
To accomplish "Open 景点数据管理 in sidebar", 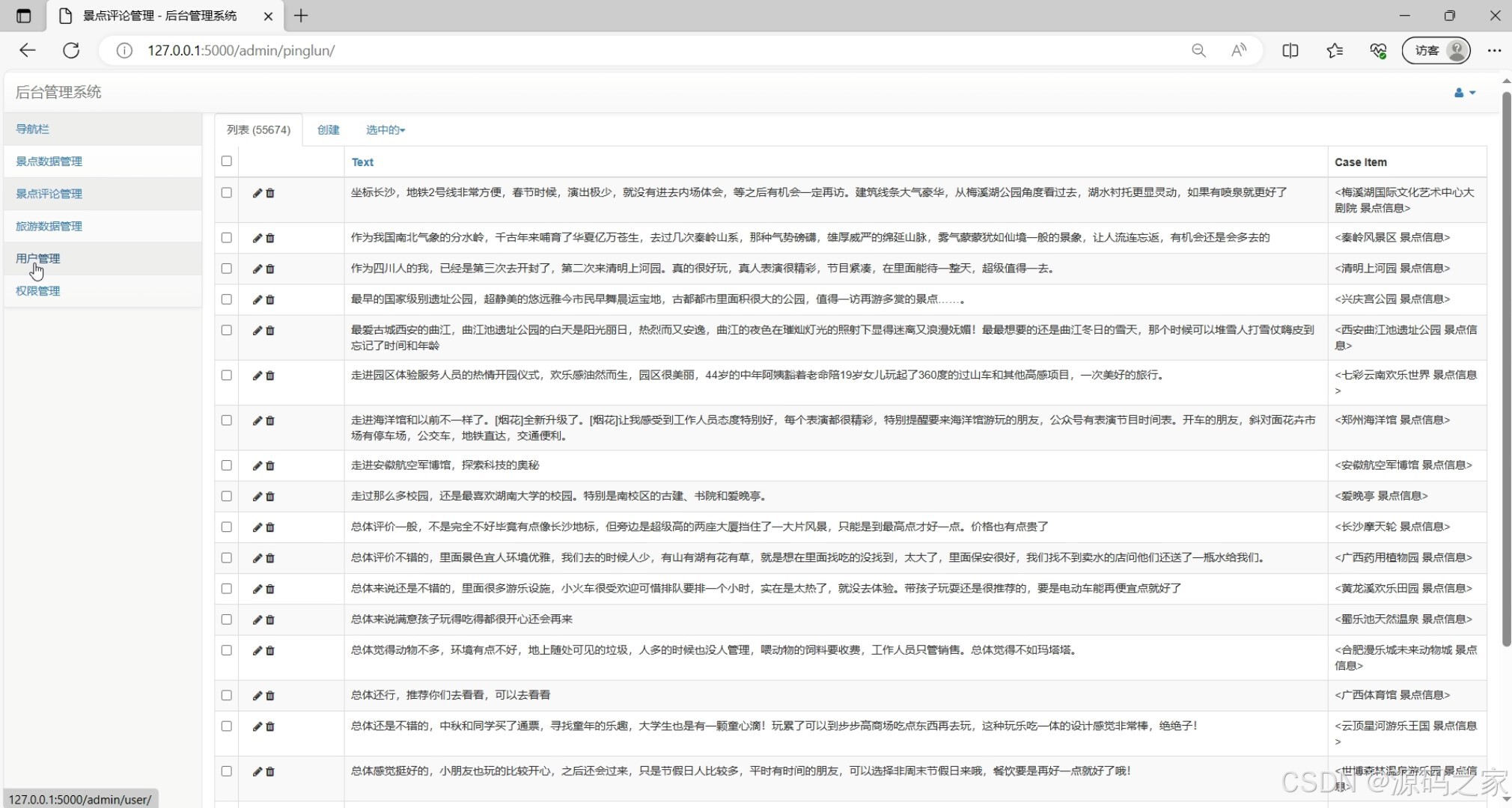I will point(49,162).
